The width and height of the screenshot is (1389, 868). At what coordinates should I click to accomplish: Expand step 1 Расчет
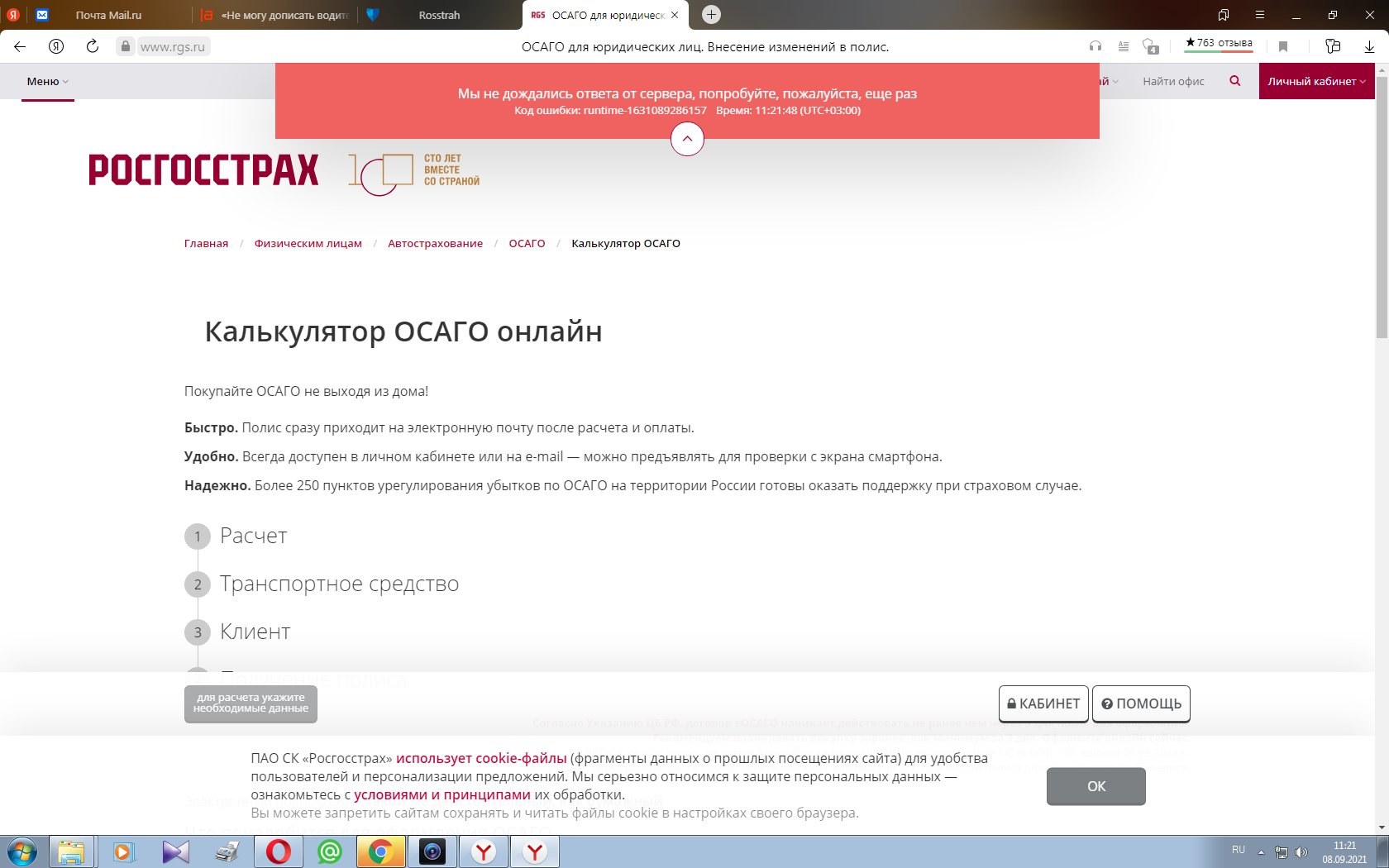pyautogui.click(x=236, y=536)
